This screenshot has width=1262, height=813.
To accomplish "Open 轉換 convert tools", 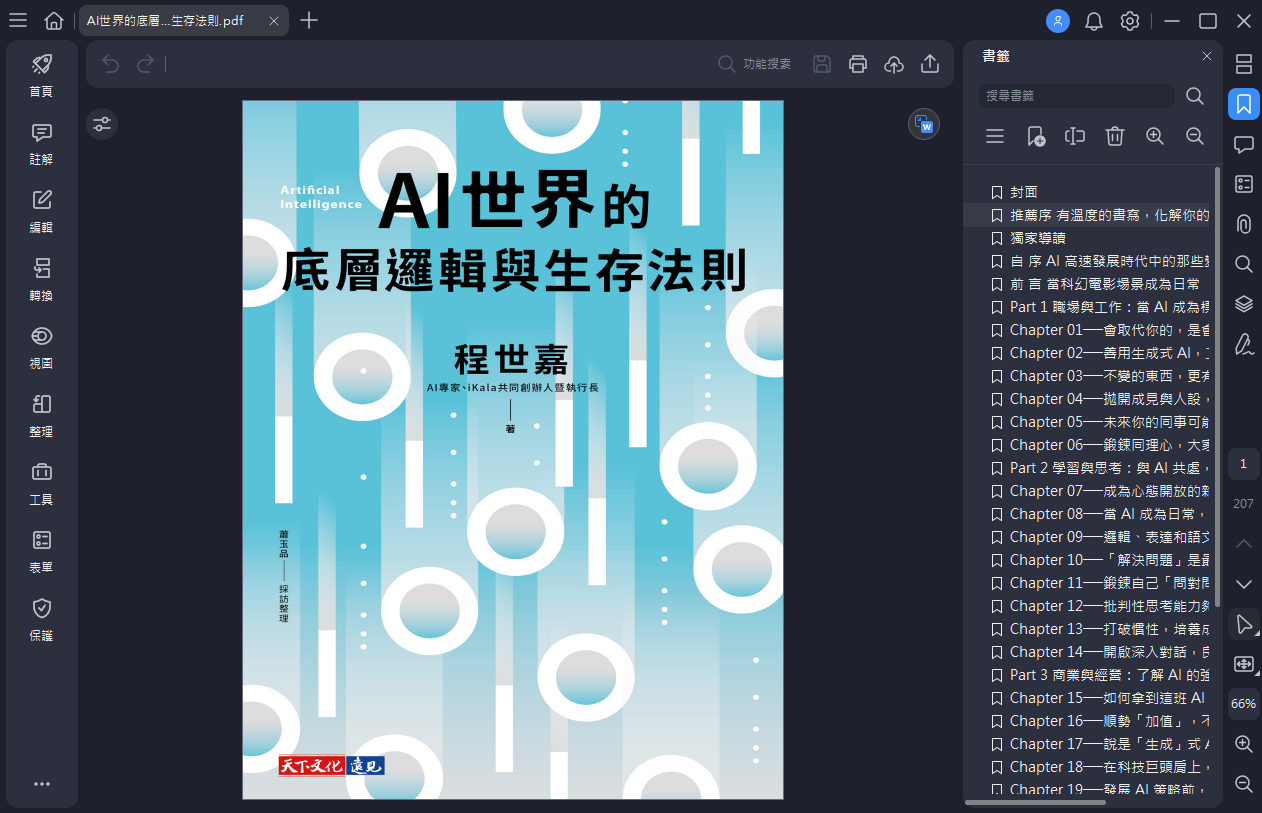I will (41, 280).
